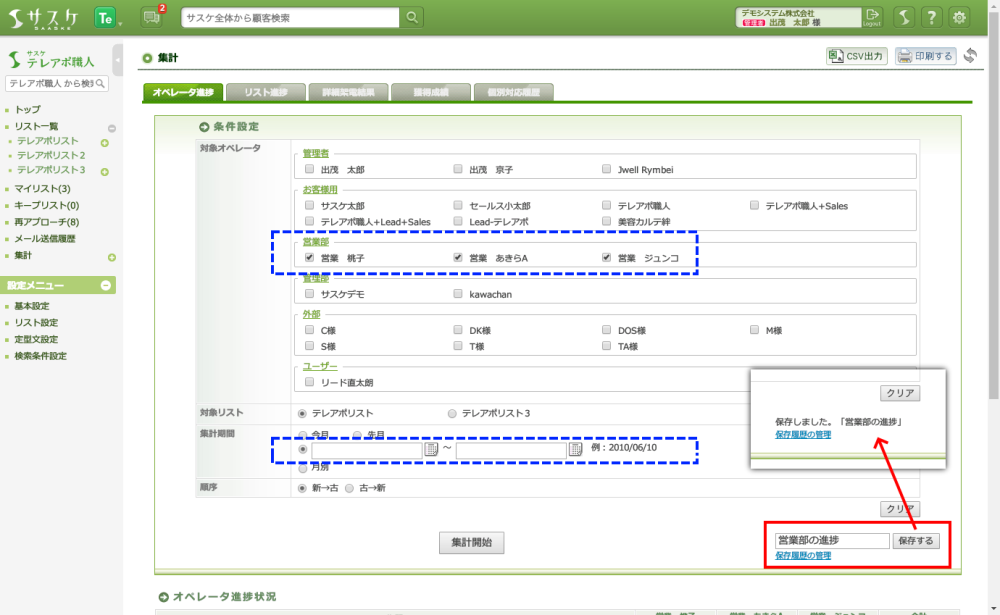Click the 営業部の進捗 save name field
Image resolution: width=1000 pixels, height=615 pixels.
tap(831, 541)
